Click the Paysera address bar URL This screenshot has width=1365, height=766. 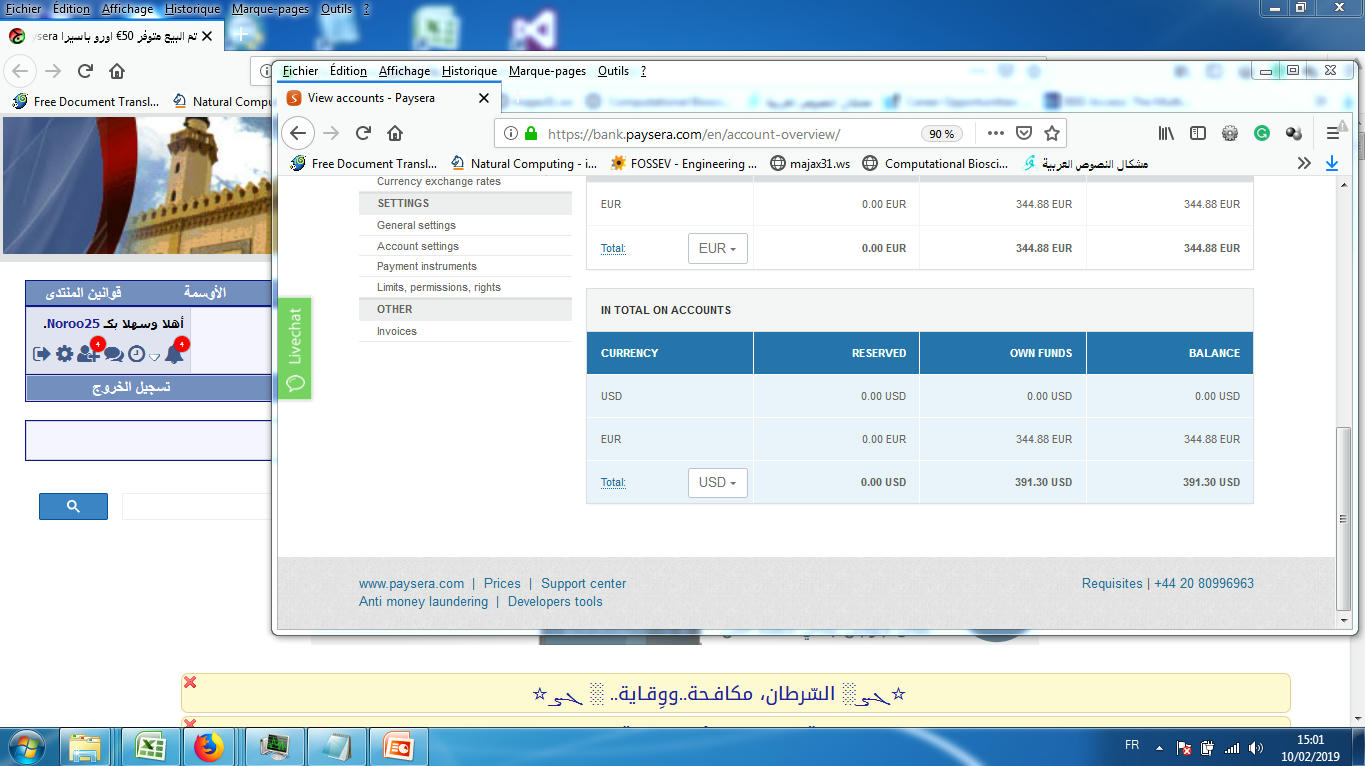pos(694,133)
